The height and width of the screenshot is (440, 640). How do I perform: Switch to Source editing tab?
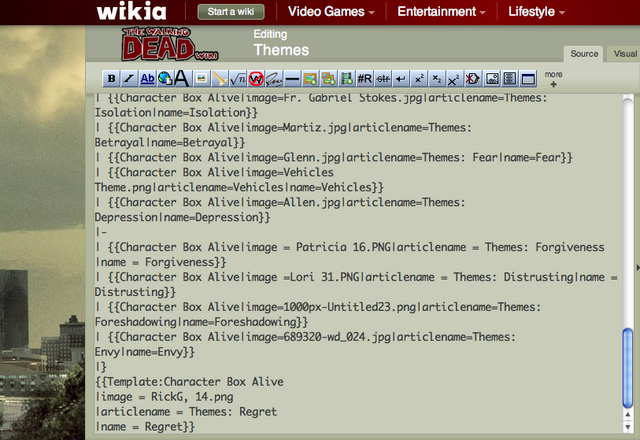(x=584, y=54)
